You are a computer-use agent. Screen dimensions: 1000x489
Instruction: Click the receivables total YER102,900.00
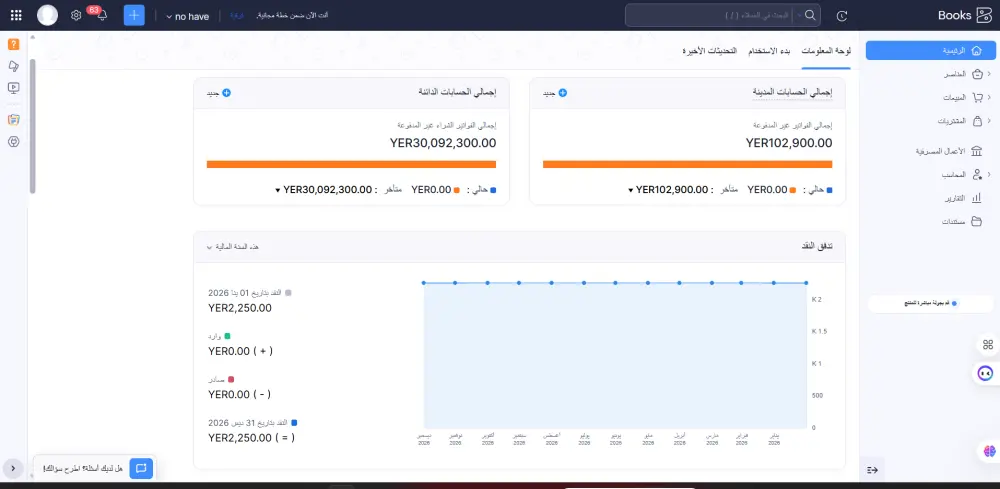pos(789,143)
